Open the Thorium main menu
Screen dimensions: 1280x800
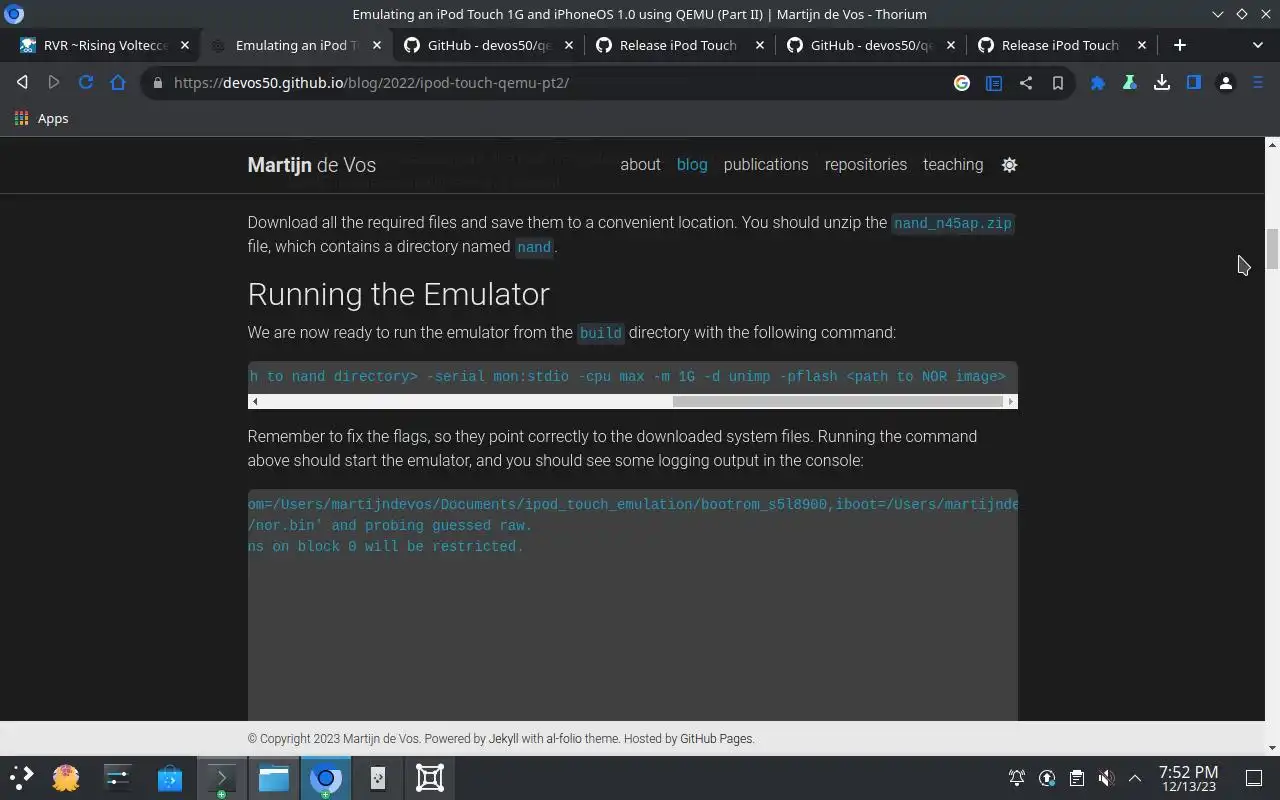pyautogui.click(x=1258, y=83)
